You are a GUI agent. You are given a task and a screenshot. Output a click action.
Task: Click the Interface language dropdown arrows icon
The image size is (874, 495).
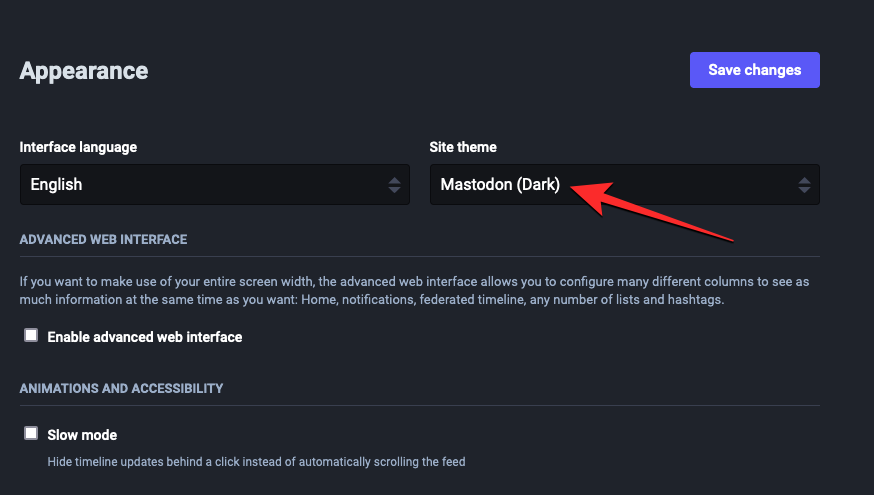394,185
